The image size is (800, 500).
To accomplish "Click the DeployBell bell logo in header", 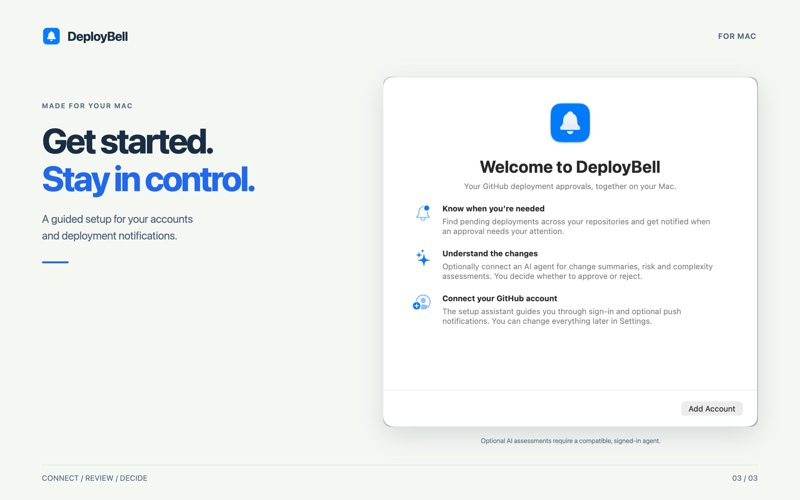I will [x=51, y=36].
